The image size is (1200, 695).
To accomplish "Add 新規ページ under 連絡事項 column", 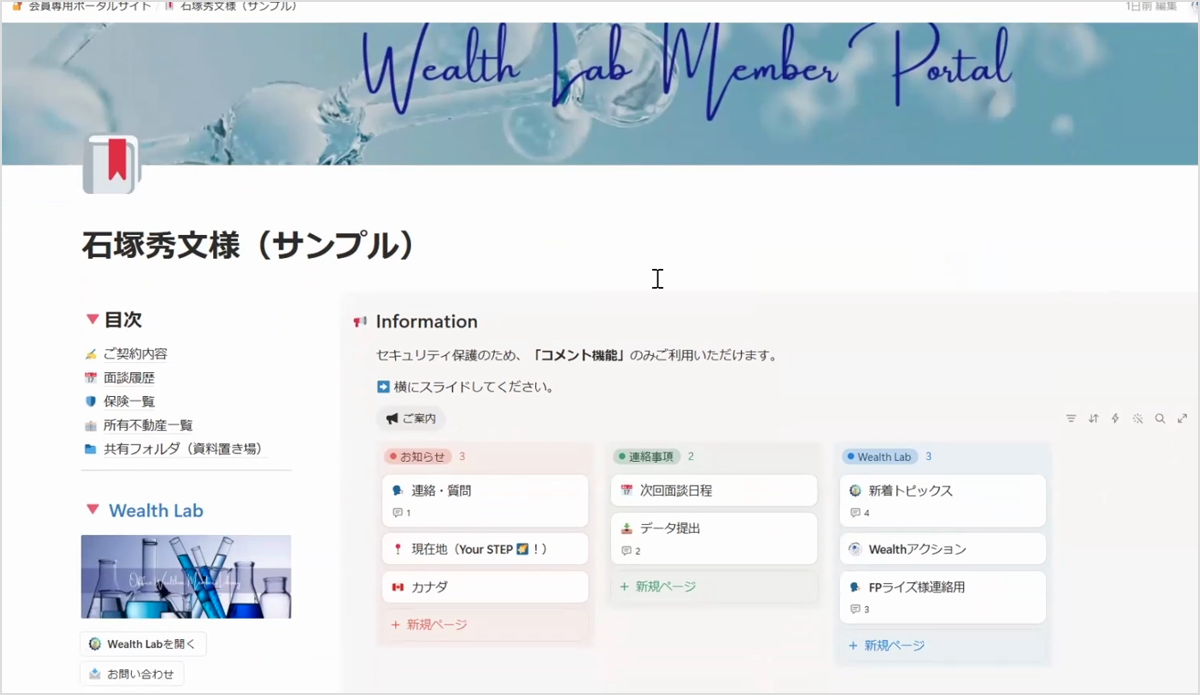I will tap(714, 587).
